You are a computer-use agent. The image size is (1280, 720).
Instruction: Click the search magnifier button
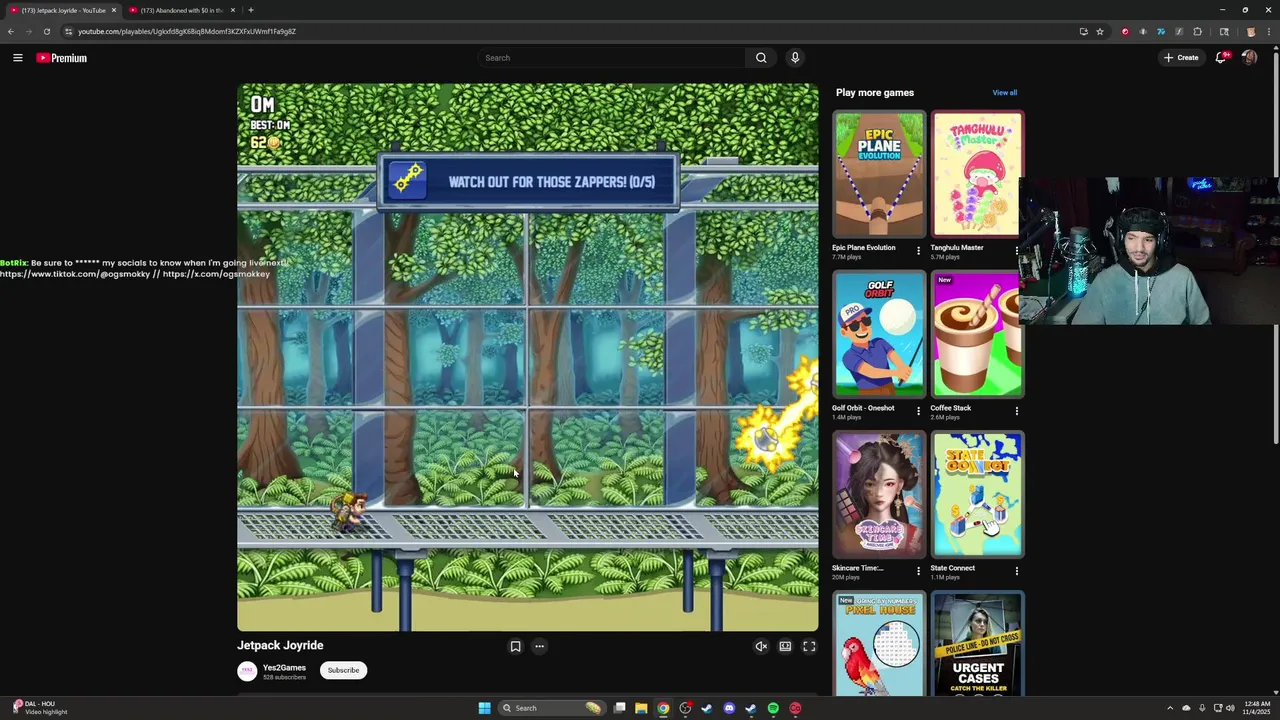[x=761, y=58]
